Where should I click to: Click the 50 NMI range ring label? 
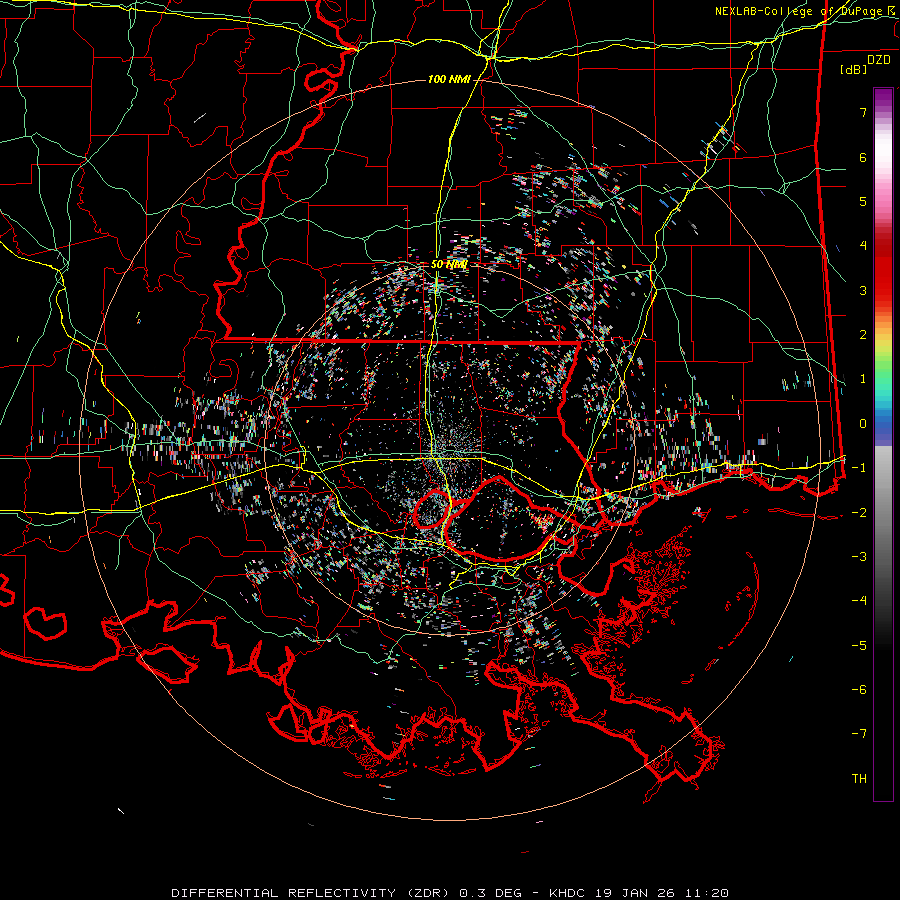tap(449, 264)
